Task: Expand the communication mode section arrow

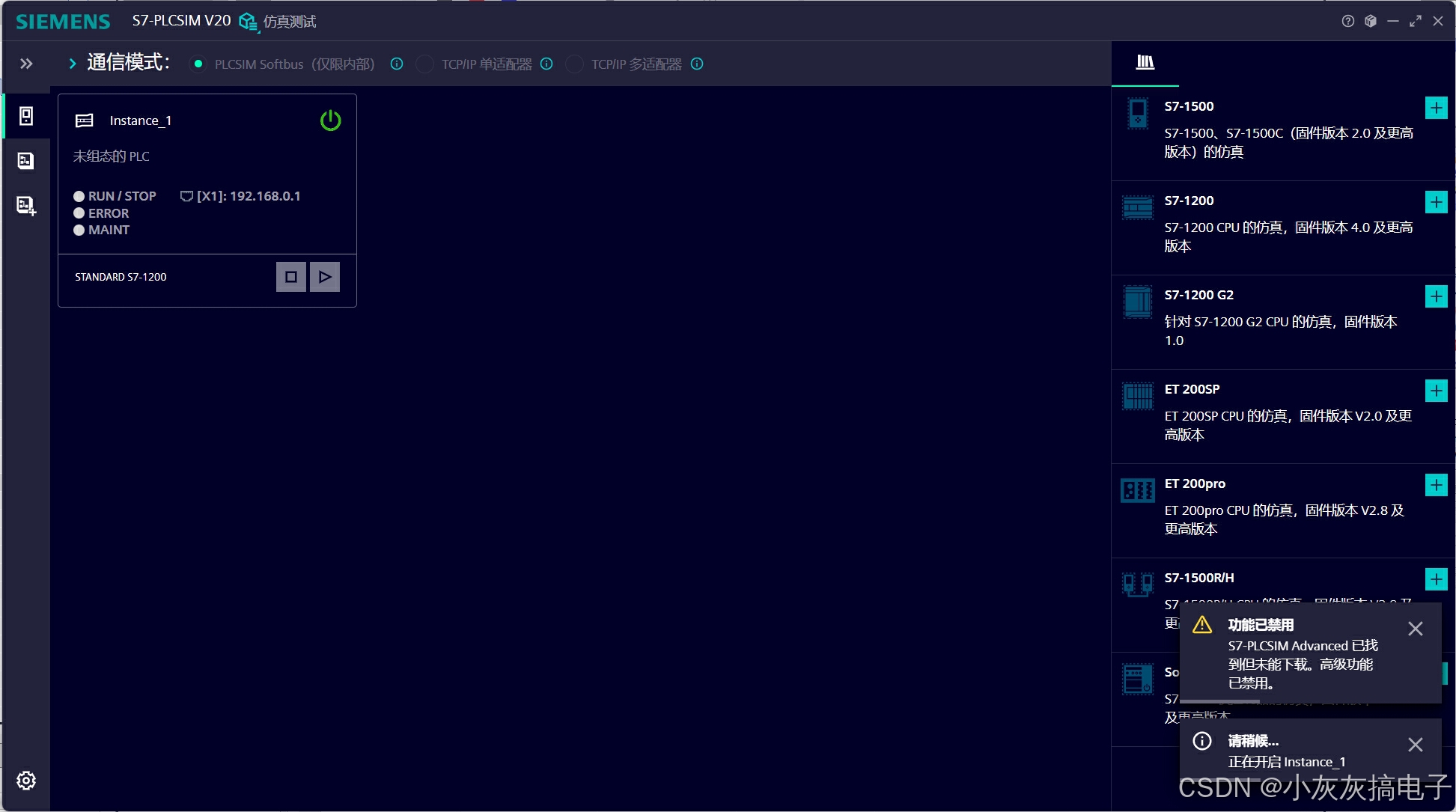Action: tap(73, 64)
